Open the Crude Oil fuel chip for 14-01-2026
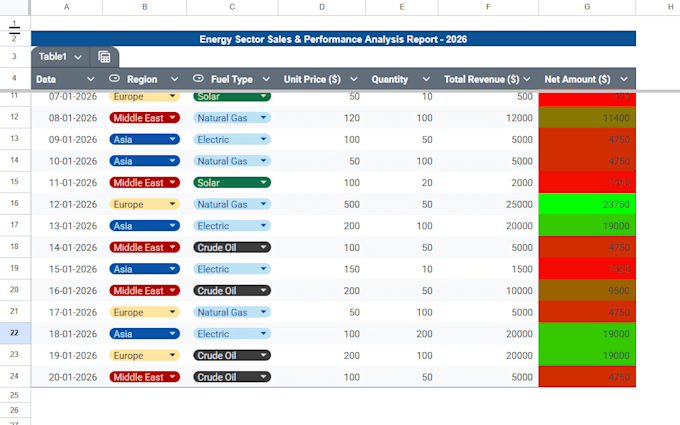 pos(232,248)
